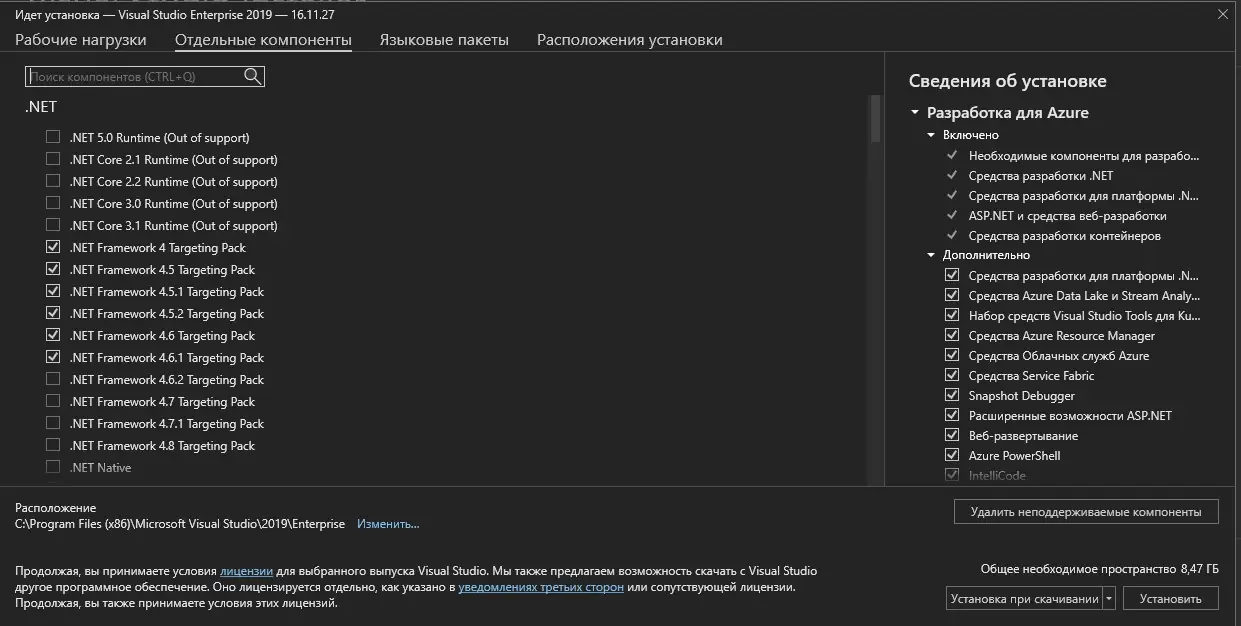
Task: Enable .NET 5.0 Runtime checkbox
Action: (x=53, y=137)
